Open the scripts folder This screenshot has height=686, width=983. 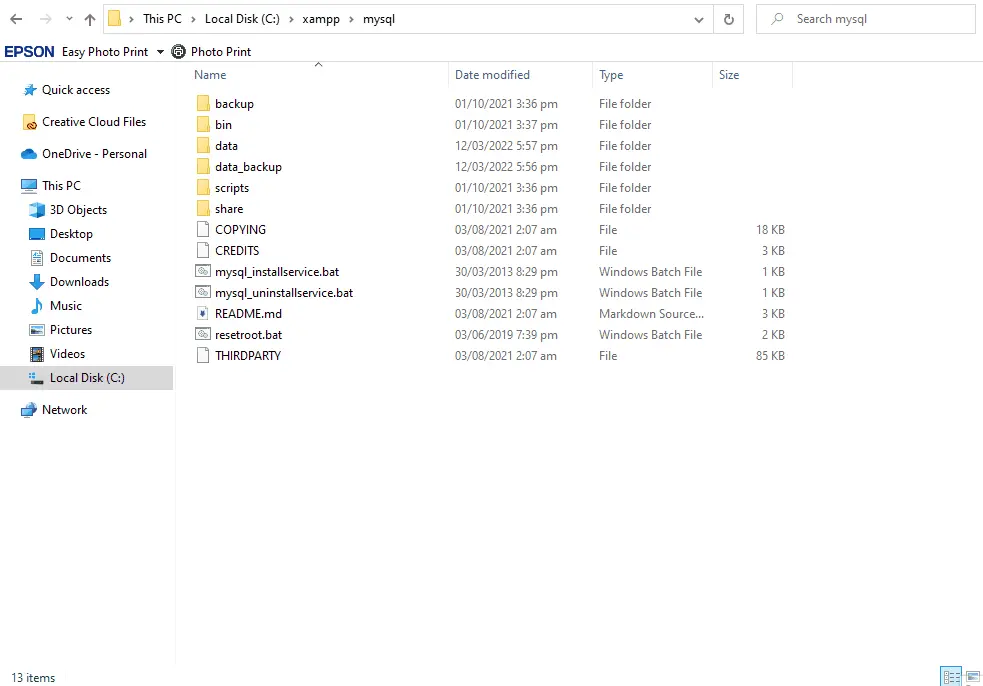point(232,187)
